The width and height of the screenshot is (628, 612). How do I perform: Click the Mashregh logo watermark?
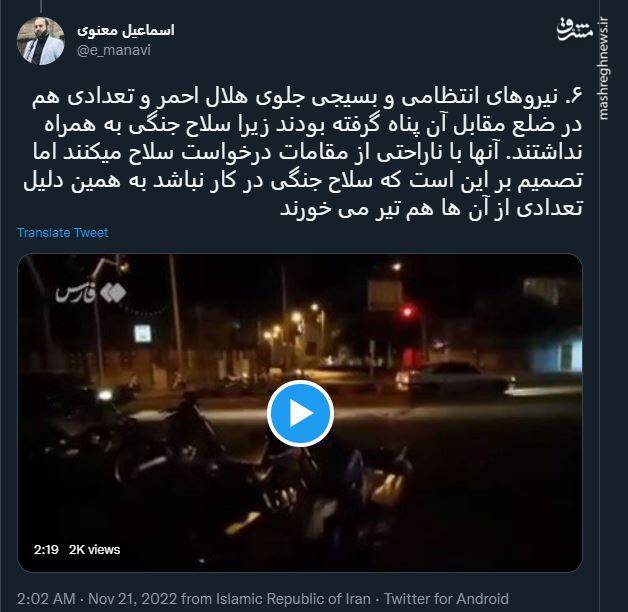(574, 29)
